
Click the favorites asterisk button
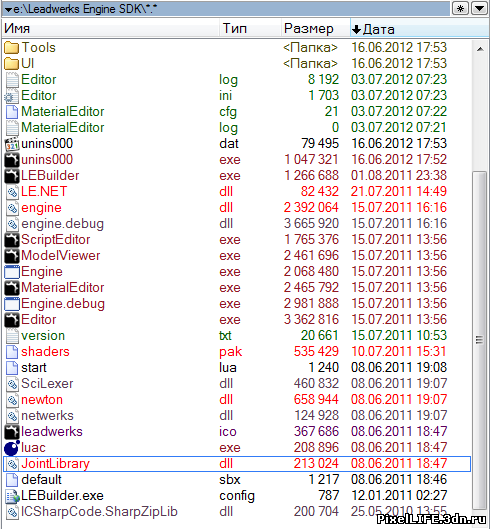(x=460, y=8)
